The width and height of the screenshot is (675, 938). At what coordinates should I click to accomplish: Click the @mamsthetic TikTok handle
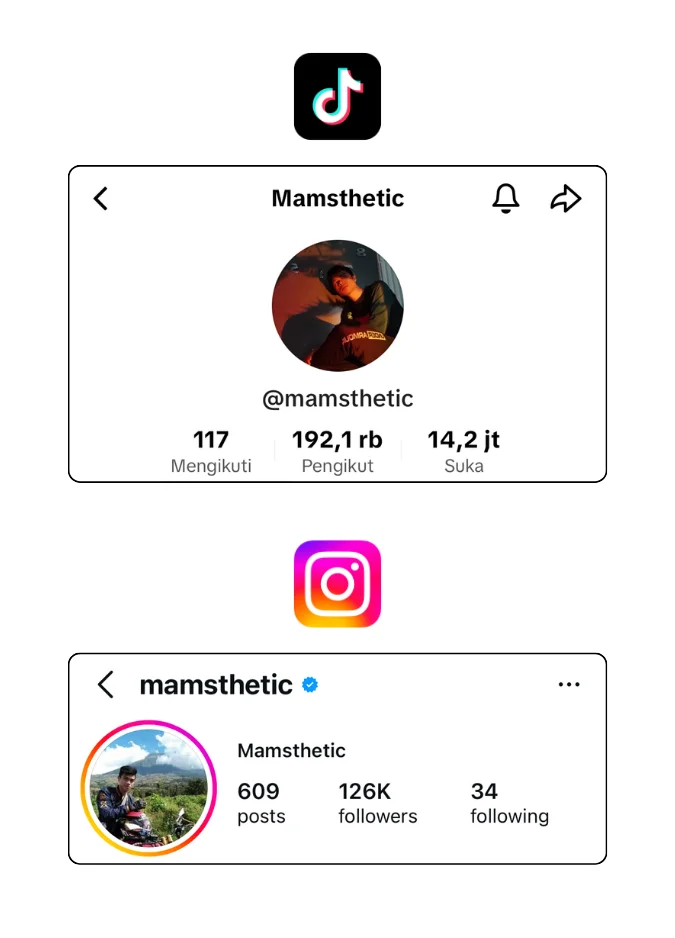pos(337,398)
